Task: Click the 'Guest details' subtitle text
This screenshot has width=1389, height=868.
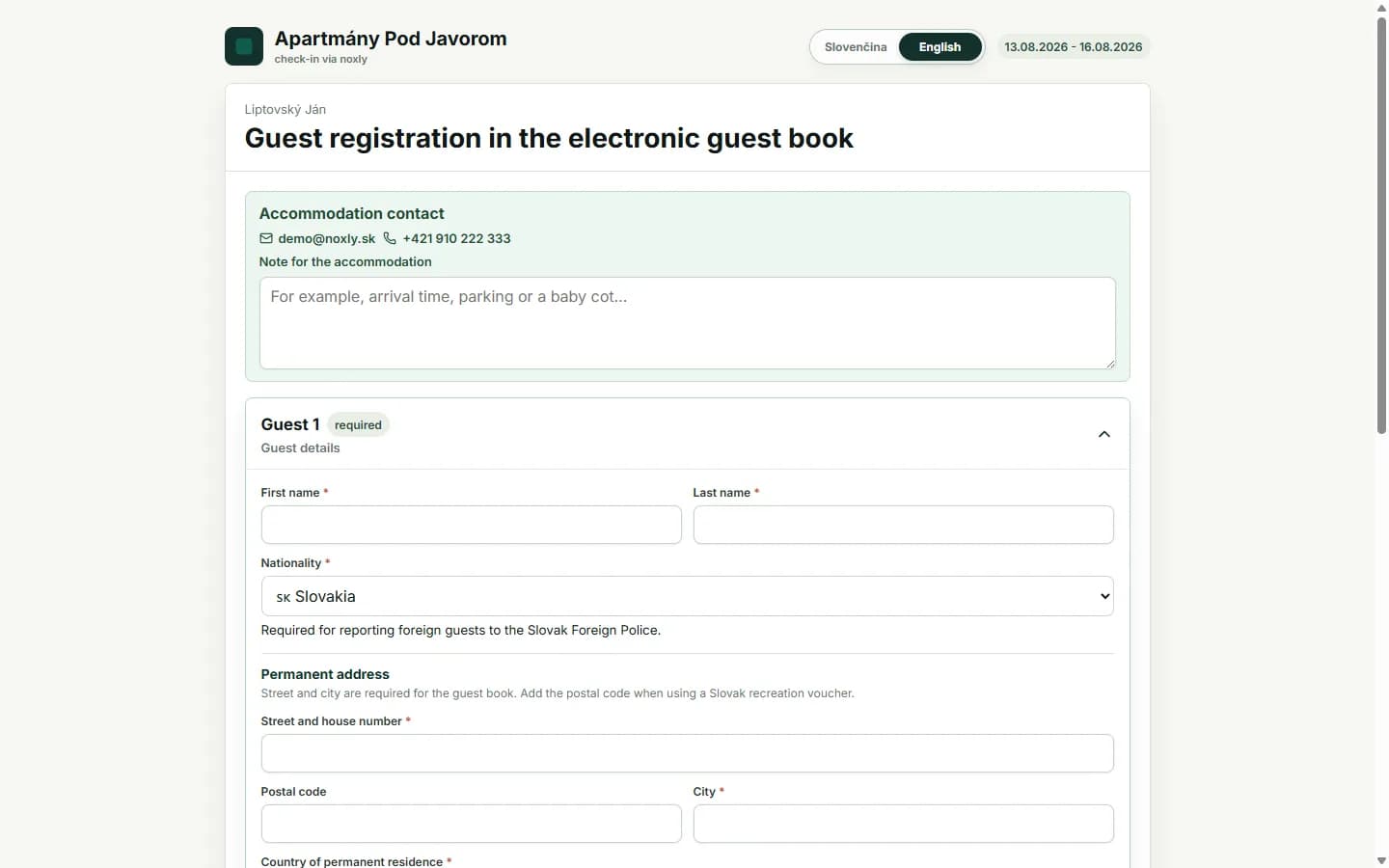Action: click(300, 448)
